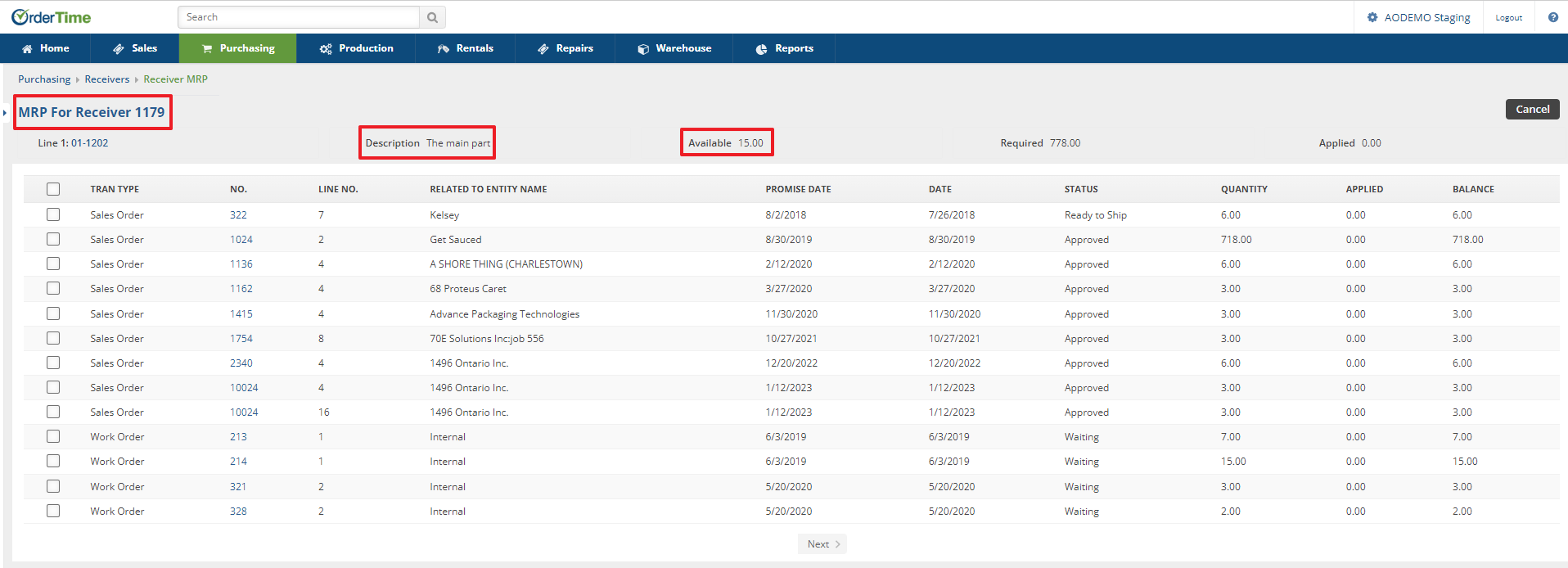Click the Purchasing cart icon
1568x568 pixels.
[207, 49]
